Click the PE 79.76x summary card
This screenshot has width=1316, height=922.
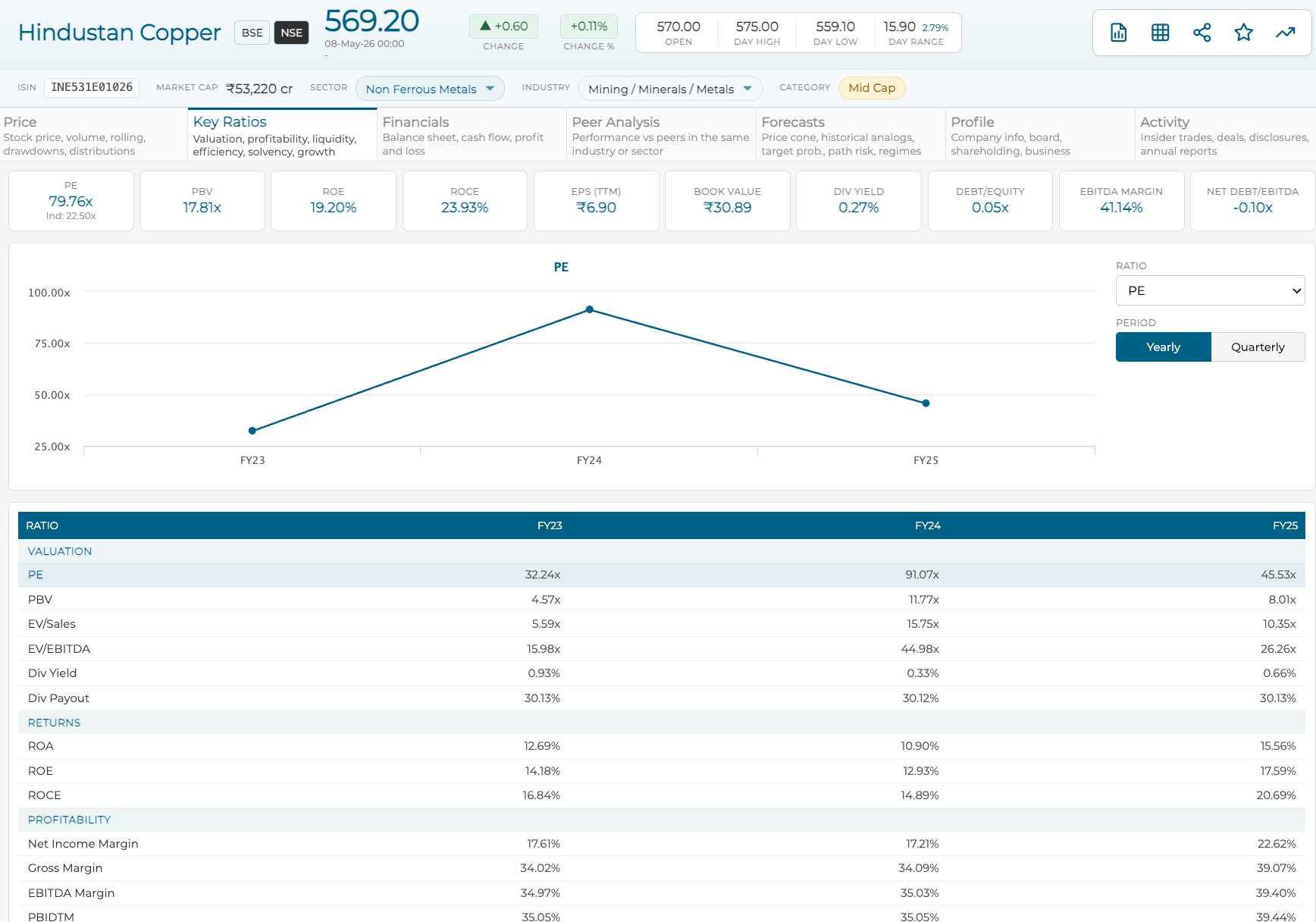[71, 201]
